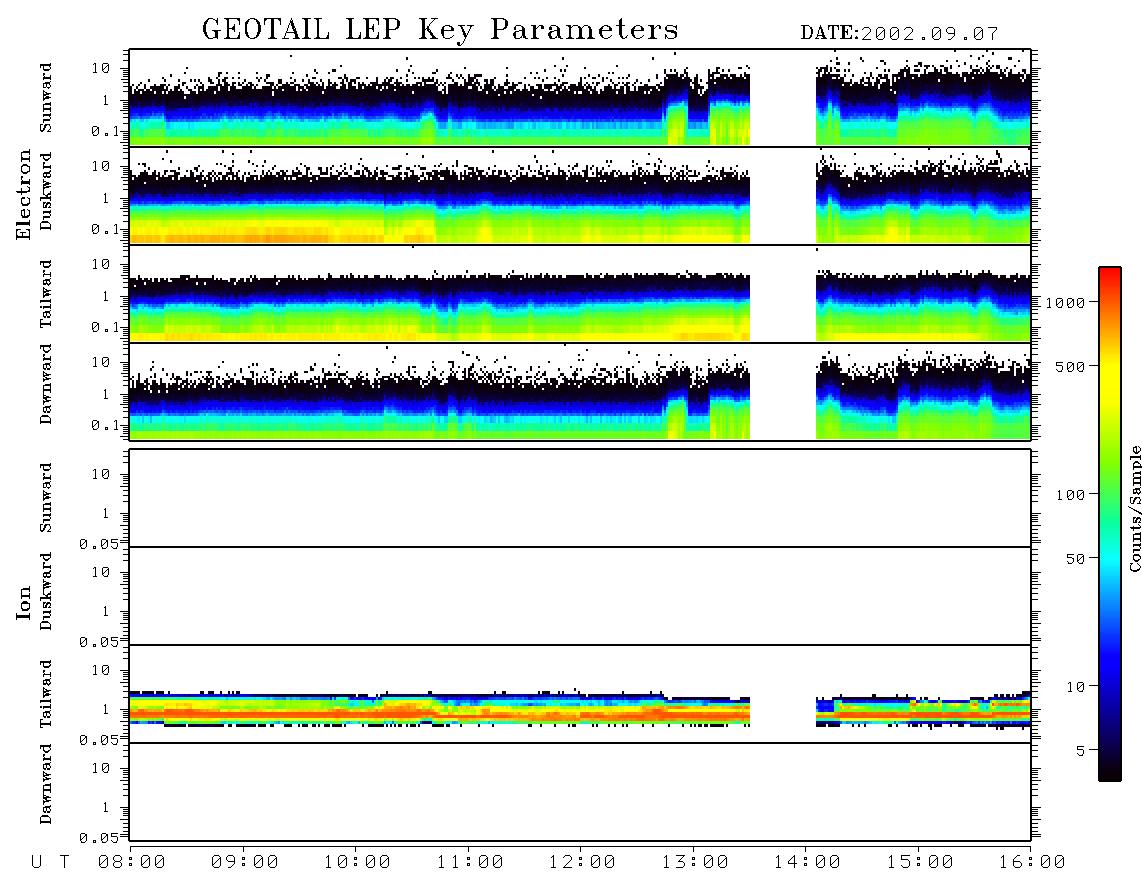
Task: Click the 10:00 time tick label
Action: pos(357,862)
